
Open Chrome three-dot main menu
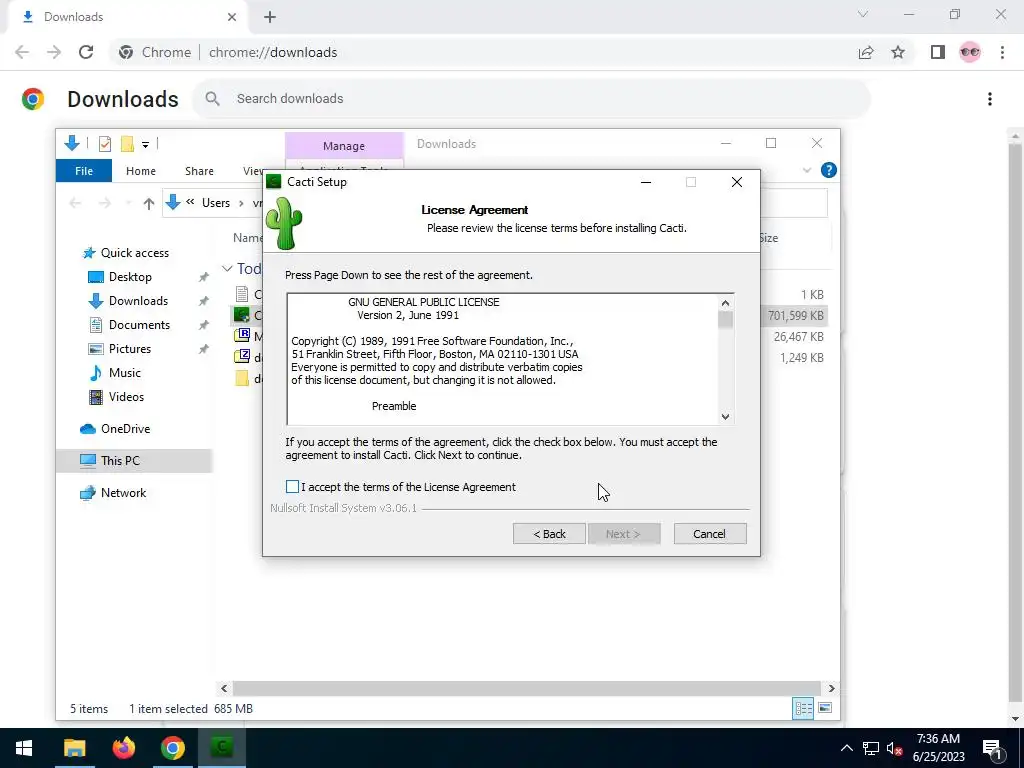1002,52
